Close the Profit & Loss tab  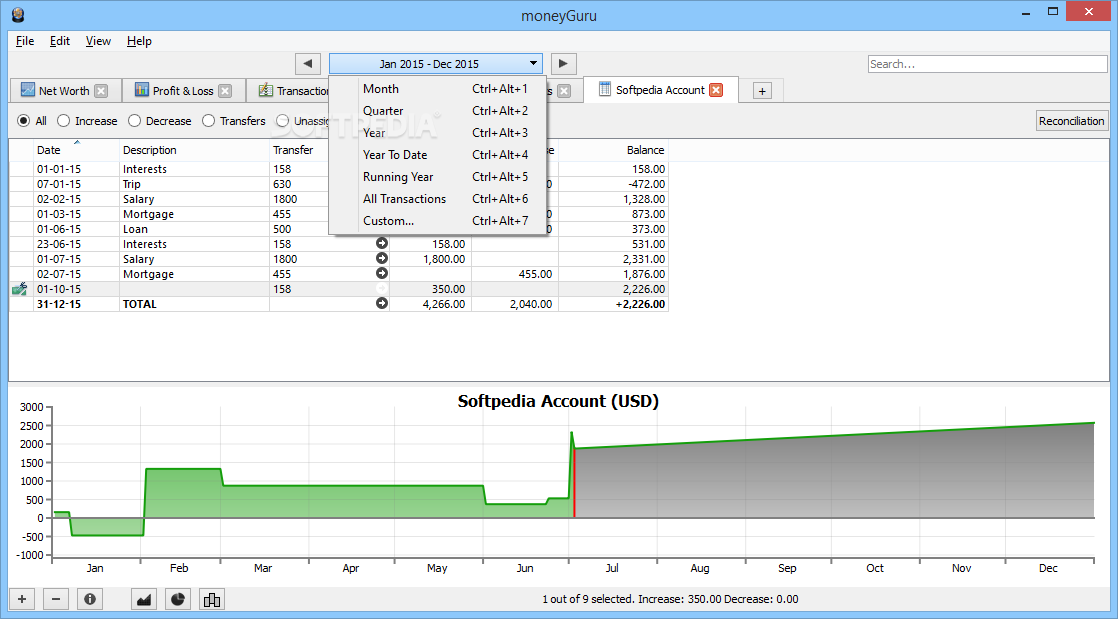pos(225,91)
